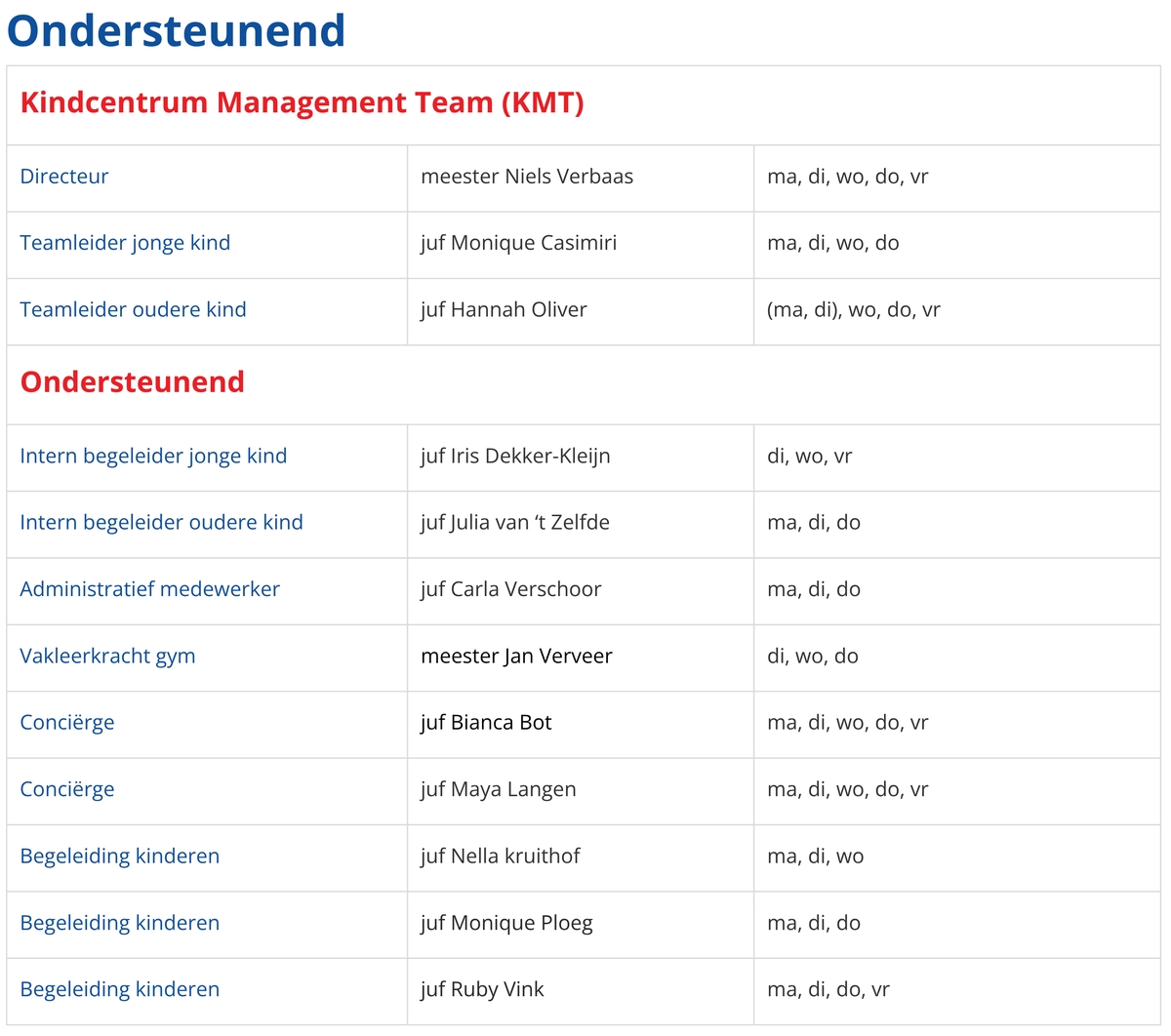Click the Directeur role label
The height and width of the screenshot is (1036, 1171).
(x=63, y=177)
